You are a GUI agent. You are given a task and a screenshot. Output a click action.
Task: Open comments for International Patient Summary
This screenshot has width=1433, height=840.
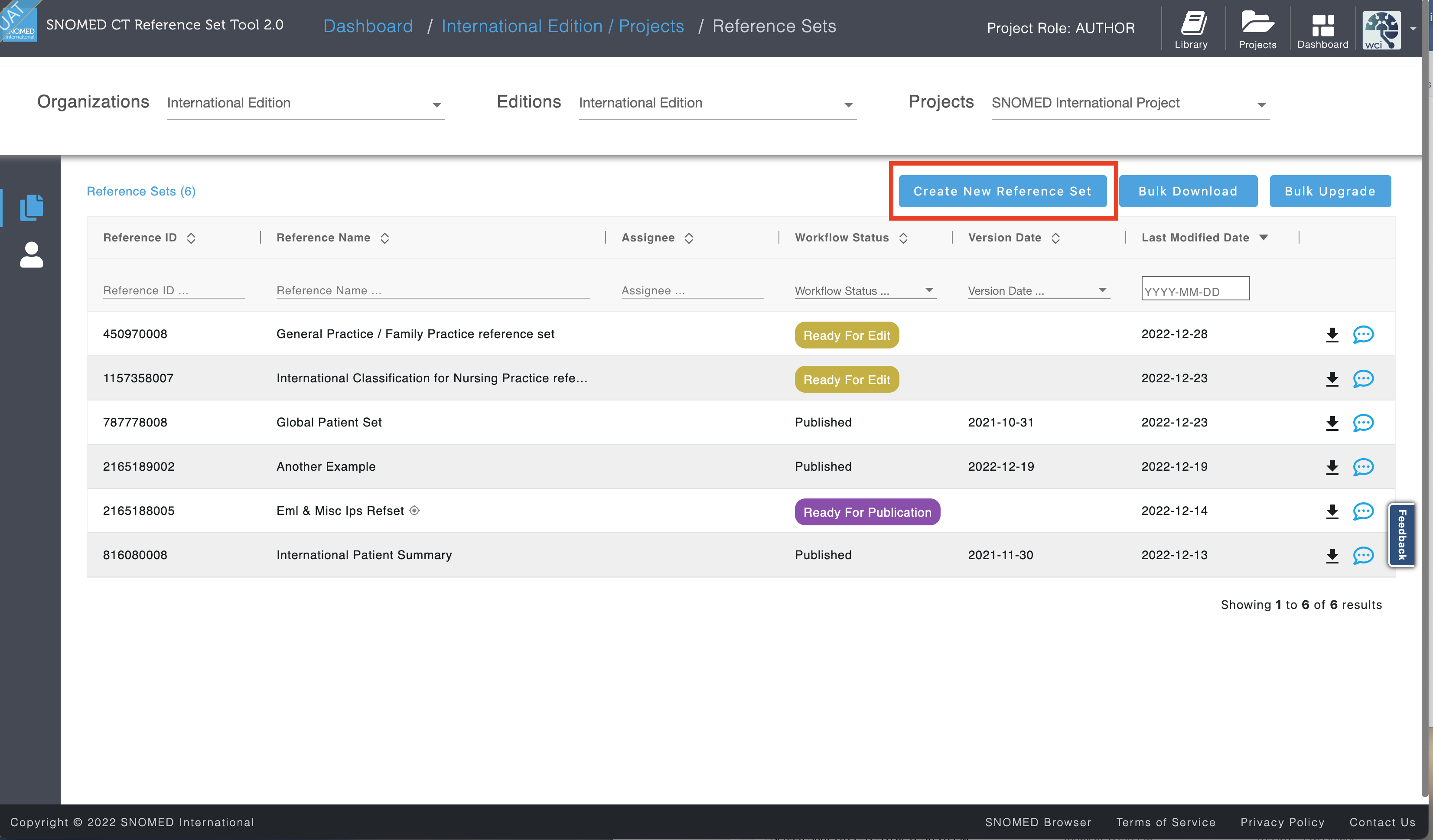click(1363, 556)
